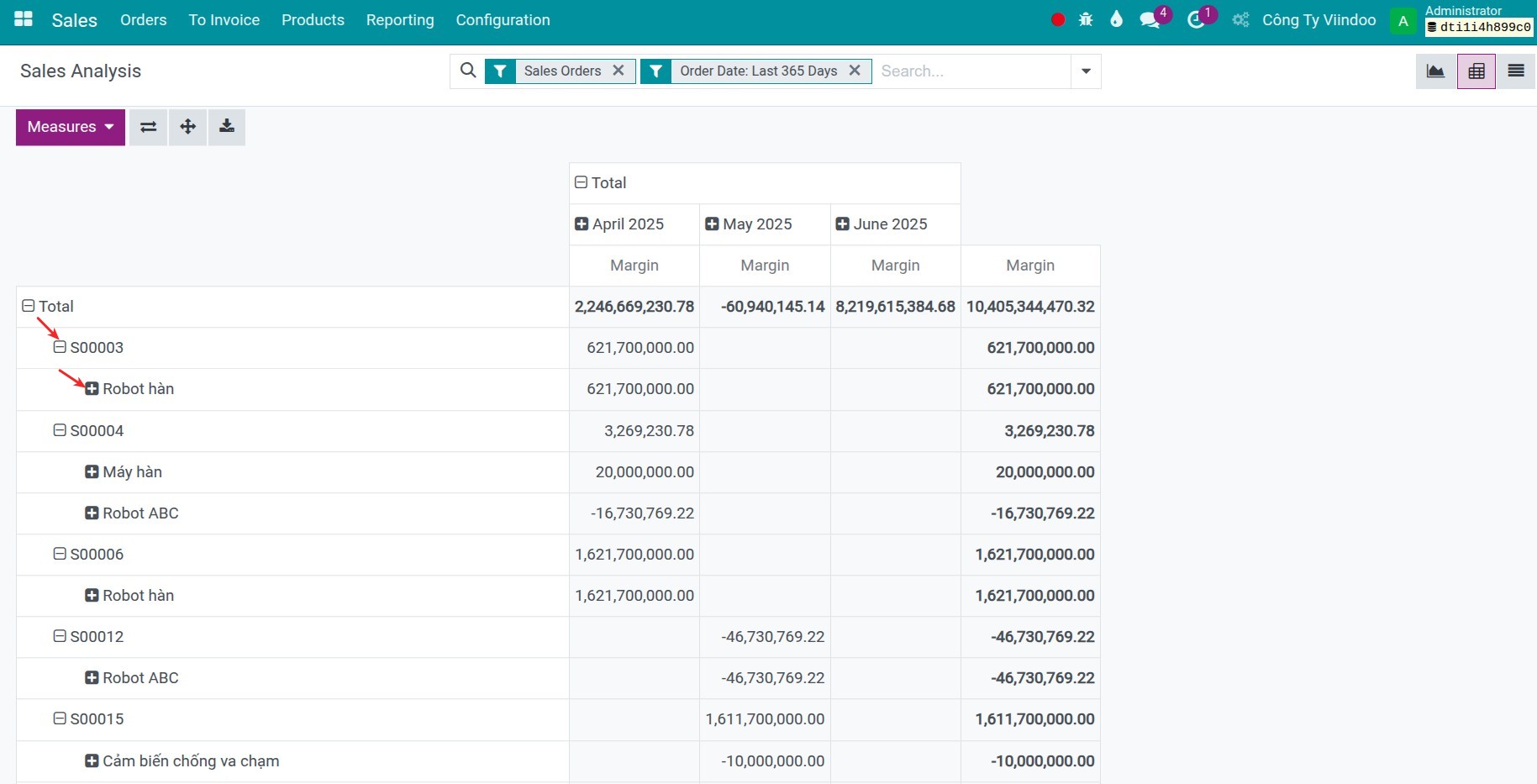The width and height of the screenshot is (1537, 784).
Task: Click S00015 May cell 1,611,700,000.00
Action: point(765,719)
